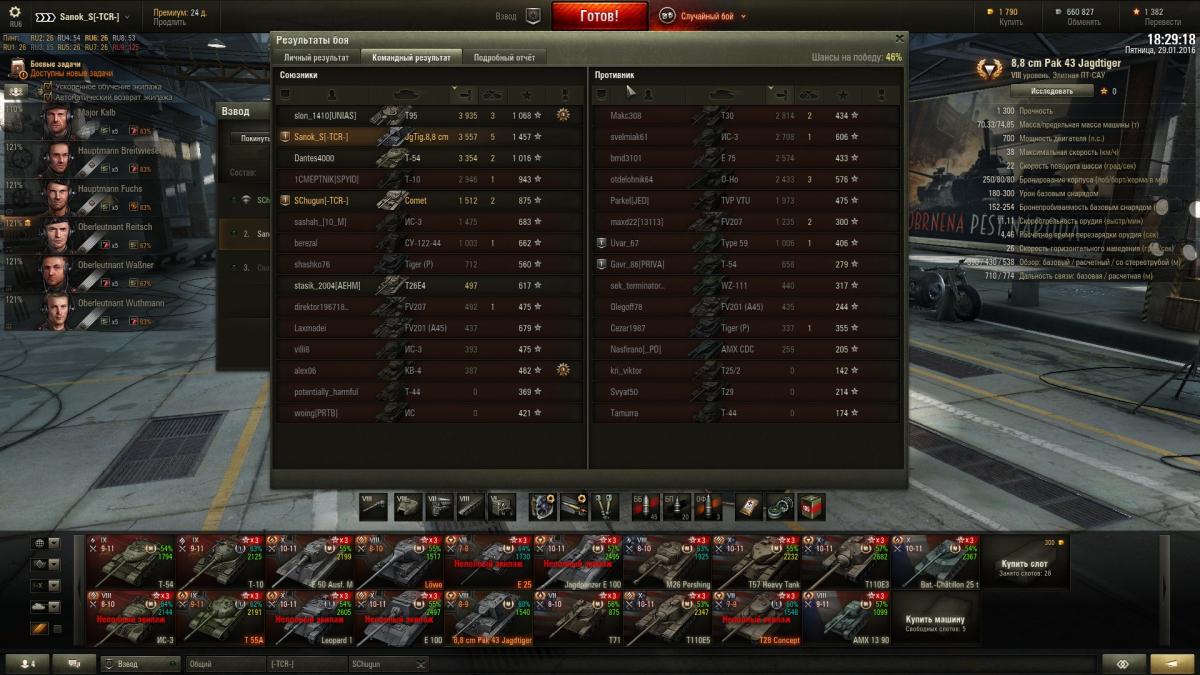Viewport: 1200px width, 675px height.
Task: Select the T57 Heavy Tank in carousel
Action: tap(756, 562)
